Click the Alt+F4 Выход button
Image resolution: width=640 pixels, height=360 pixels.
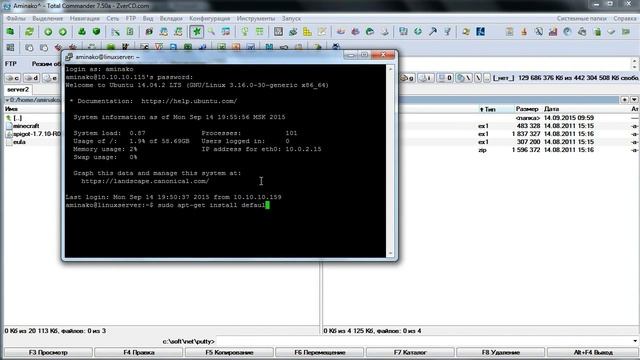pyautogui.click(x=593, y=352)
